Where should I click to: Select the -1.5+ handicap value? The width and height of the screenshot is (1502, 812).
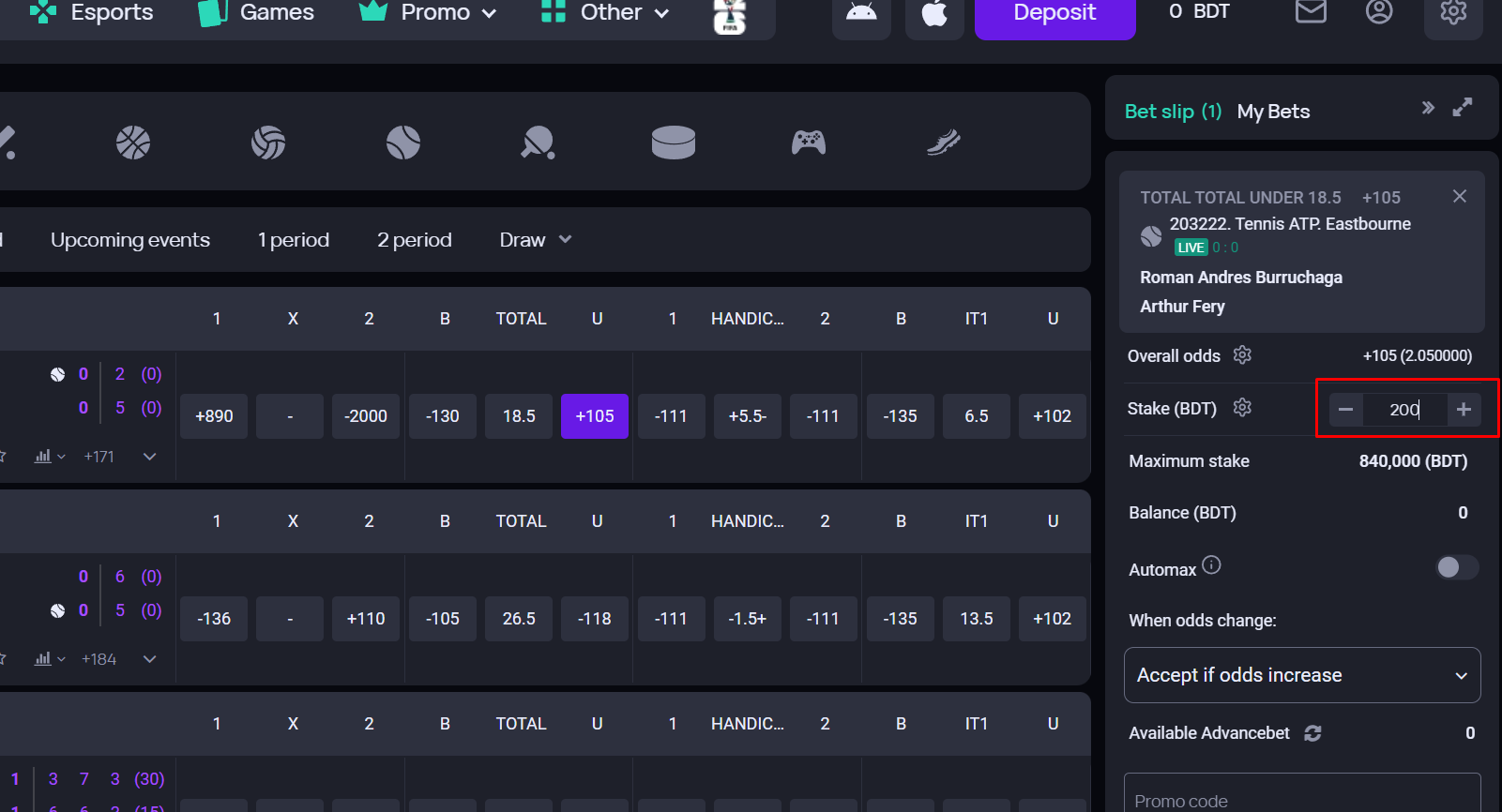click(748, 619)
